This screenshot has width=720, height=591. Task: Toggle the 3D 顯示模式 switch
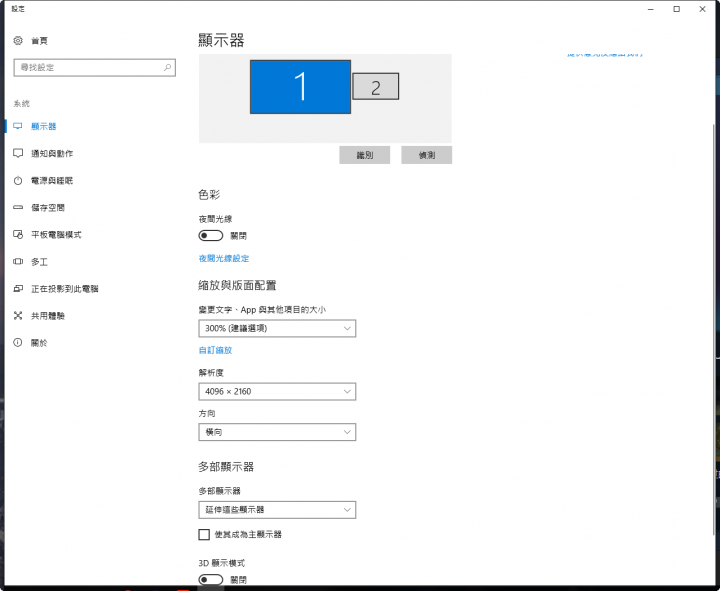(x=211, y=580)
